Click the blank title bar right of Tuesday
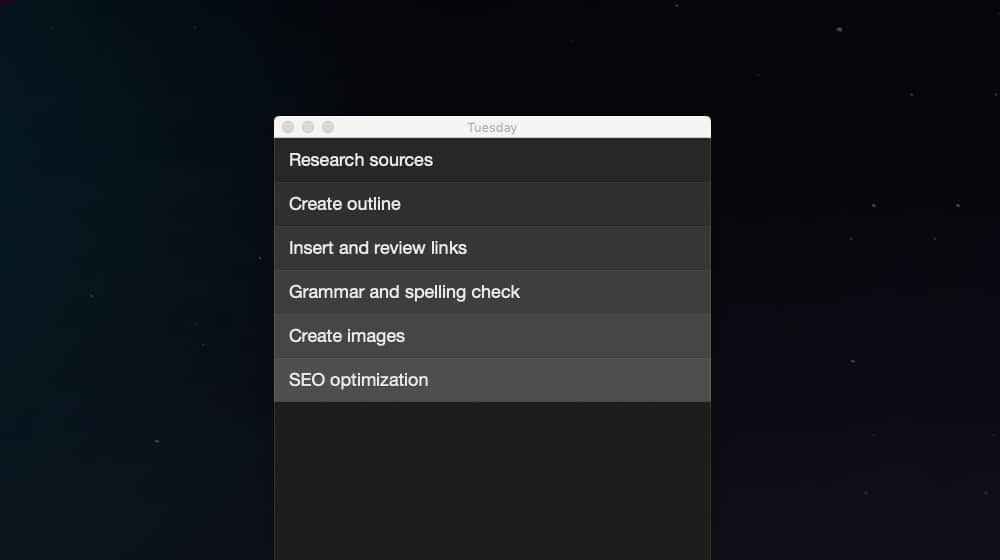1000x560 pixels. tap(614, 127)
